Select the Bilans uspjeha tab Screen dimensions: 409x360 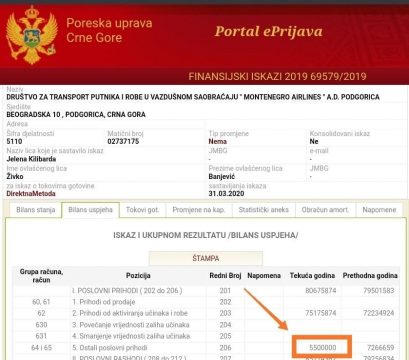point(90,210)
